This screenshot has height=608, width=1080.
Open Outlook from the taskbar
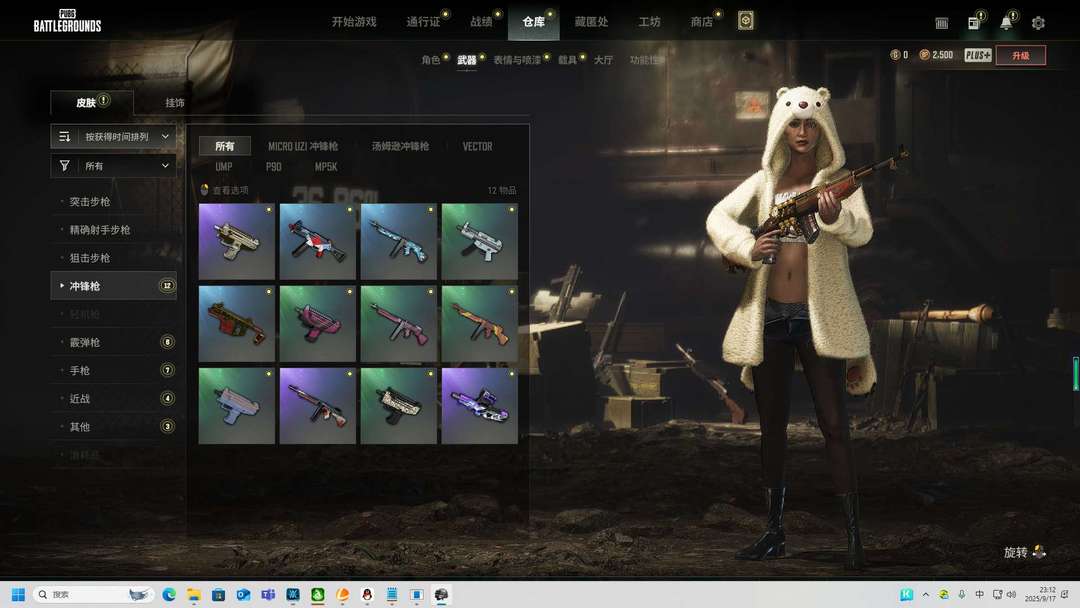[x=243, y=594]
